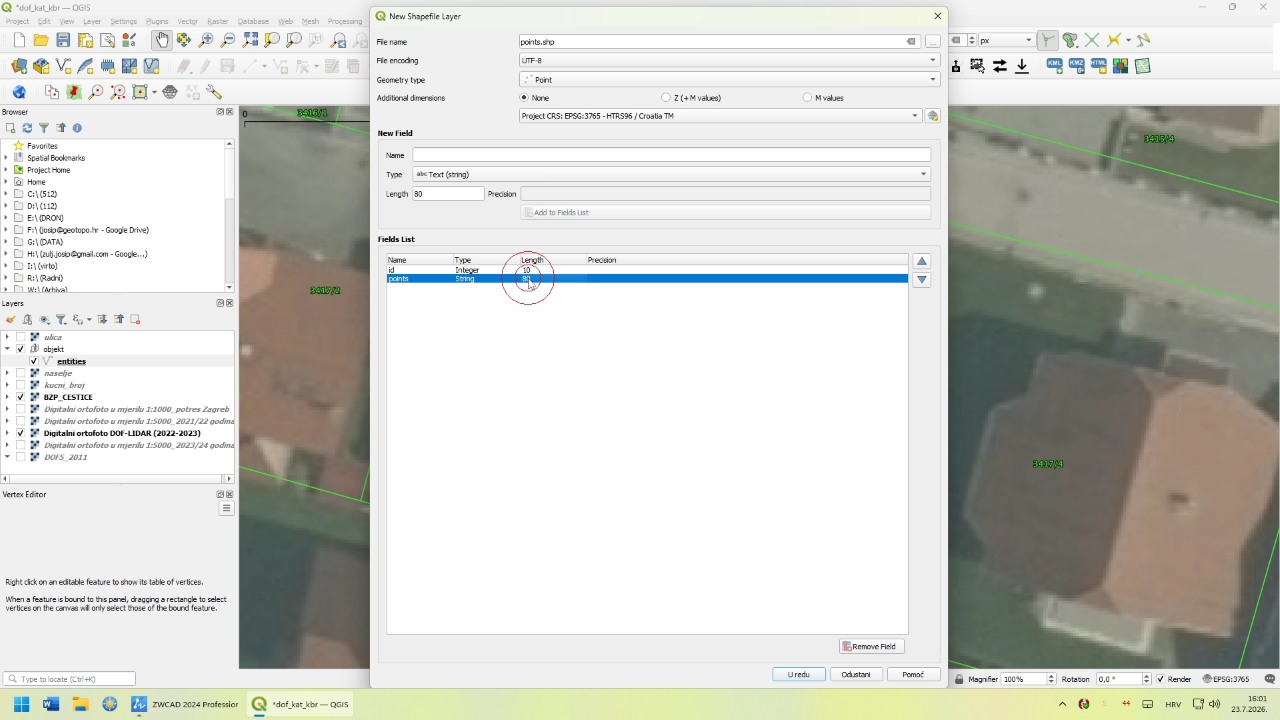Choose the M values radio option
Screen dimensions: 1280x720
[808, 98]
